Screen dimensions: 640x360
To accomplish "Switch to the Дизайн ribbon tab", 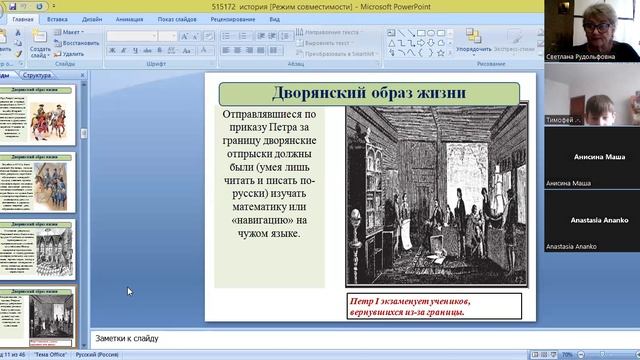I will (92, 19).
